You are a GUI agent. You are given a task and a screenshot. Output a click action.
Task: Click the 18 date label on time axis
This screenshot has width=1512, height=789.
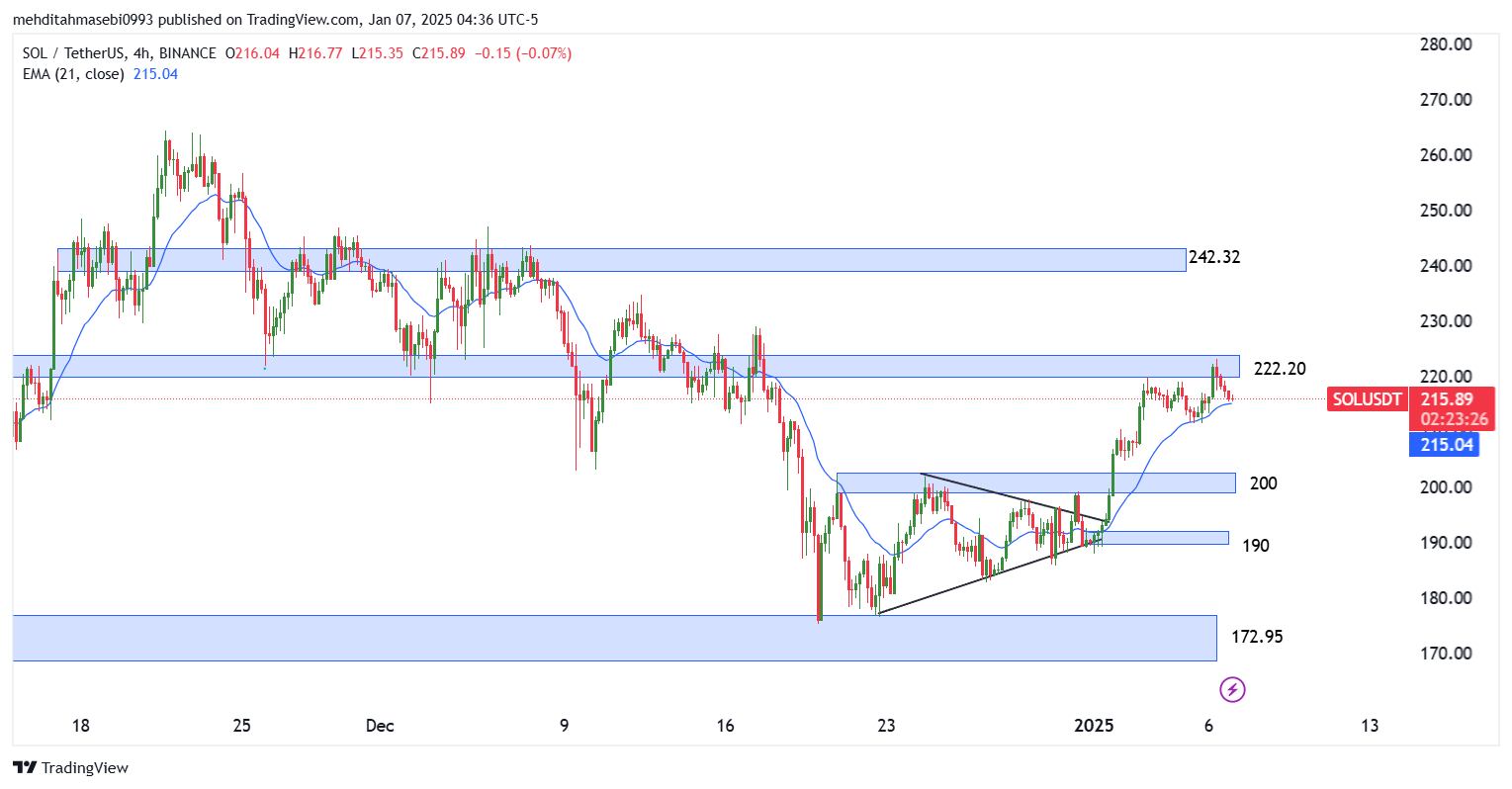(81, 726)
